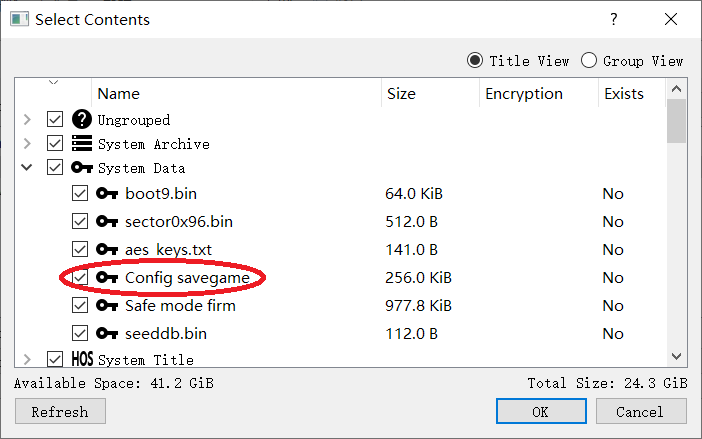Click the key icon next to sector0x96.bin

[x=107, y=221]
